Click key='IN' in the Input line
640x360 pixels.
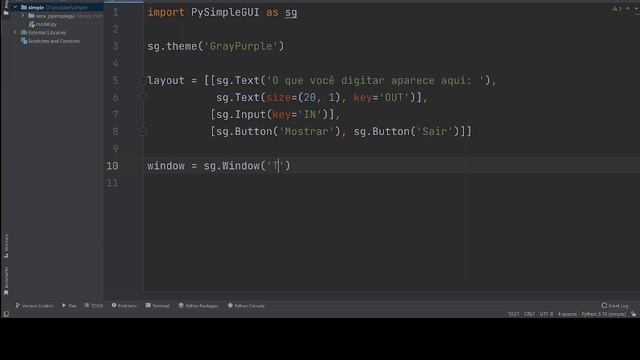coord(297,114)
